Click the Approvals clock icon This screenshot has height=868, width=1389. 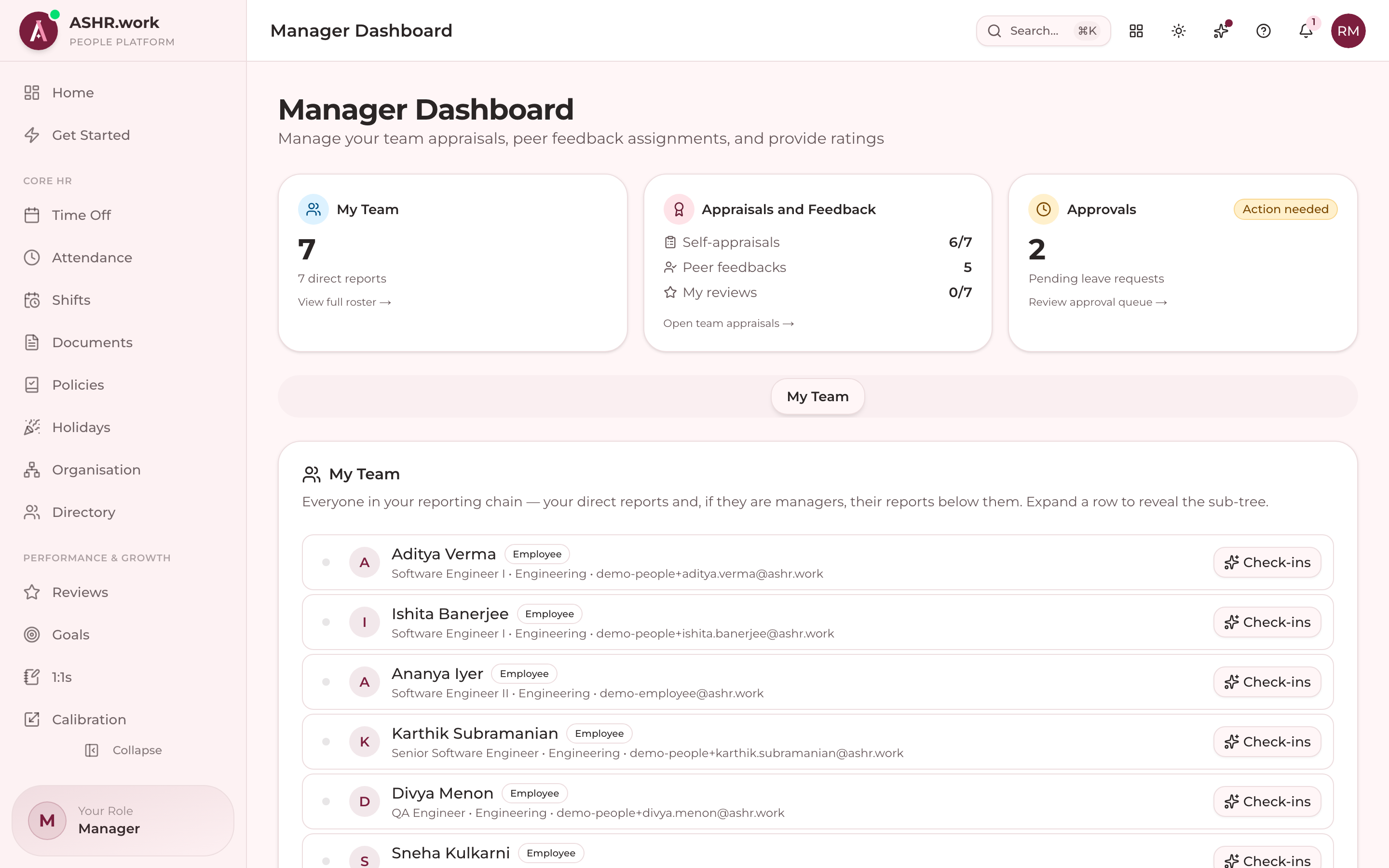1044,210
